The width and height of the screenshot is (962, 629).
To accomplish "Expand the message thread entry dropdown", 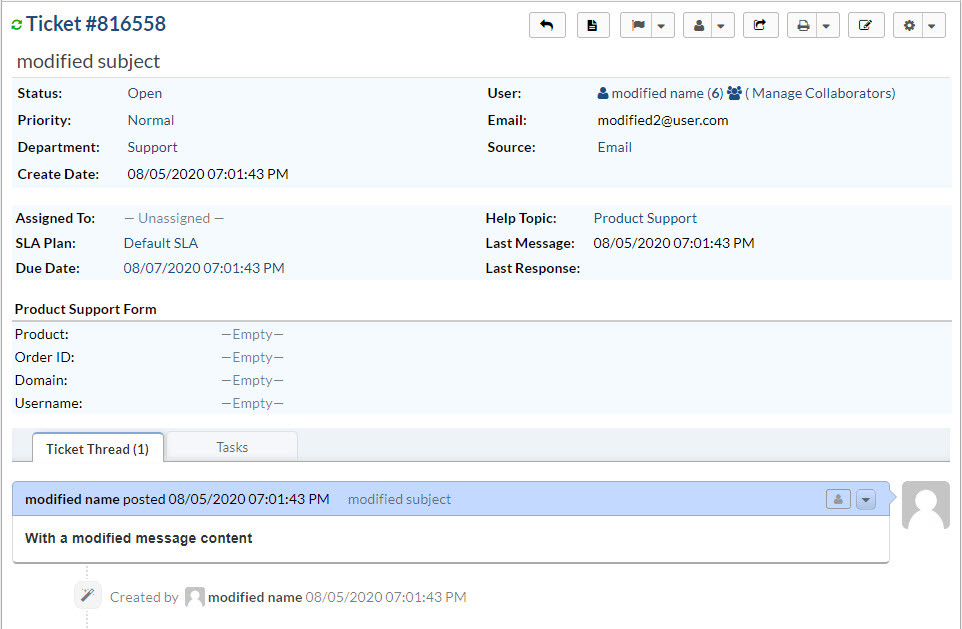I will tap(865, 499).
